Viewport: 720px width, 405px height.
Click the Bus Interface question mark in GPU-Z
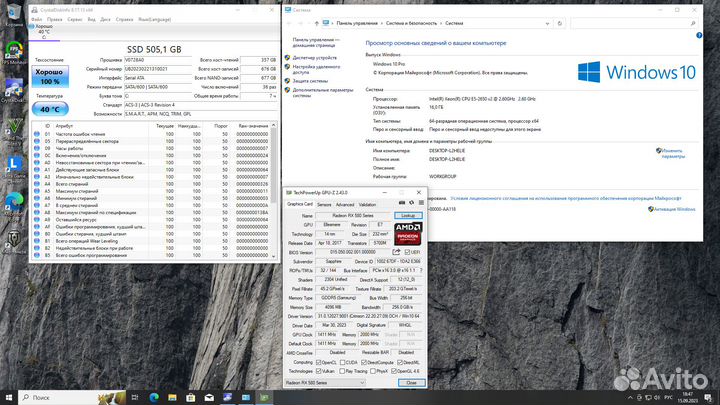click(x=421, y=270)
